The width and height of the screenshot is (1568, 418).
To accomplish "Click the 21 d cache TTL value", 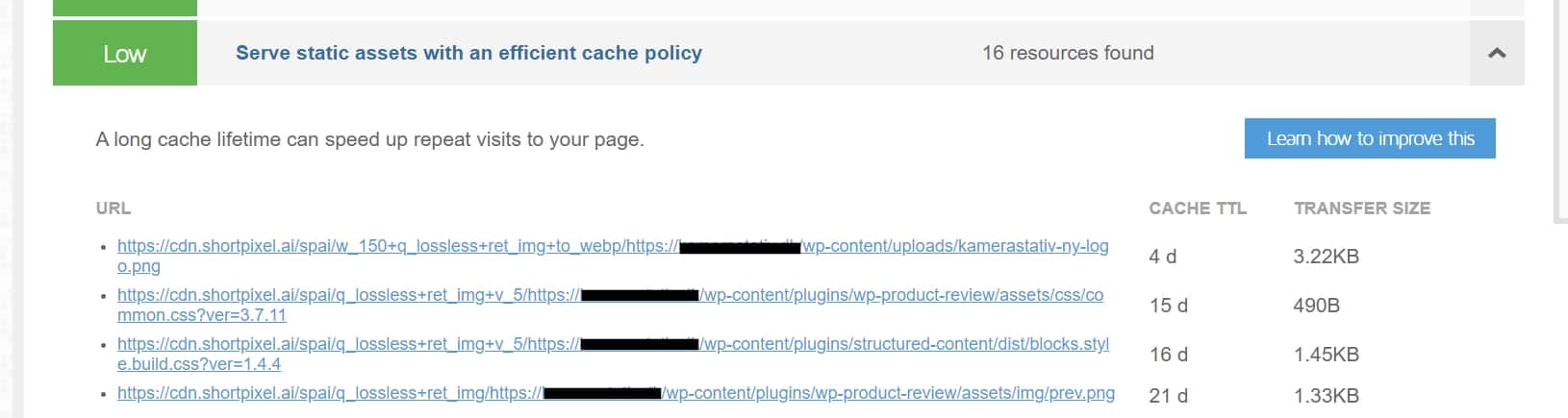I will tap(1168, 395).
